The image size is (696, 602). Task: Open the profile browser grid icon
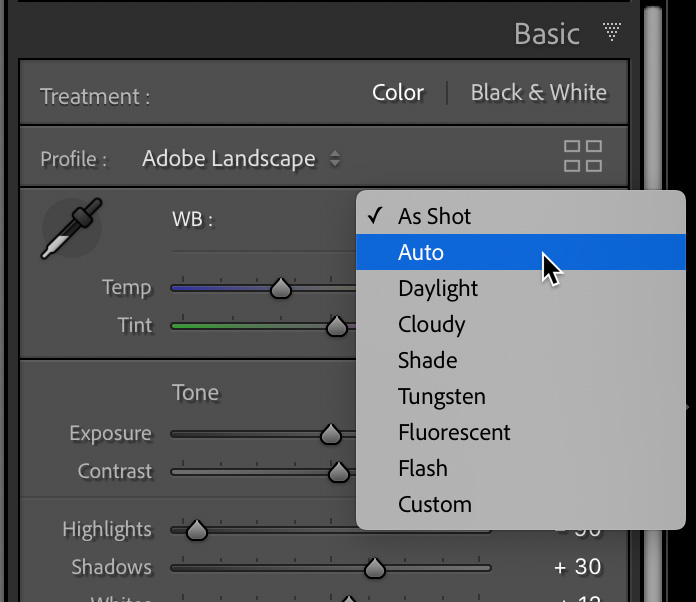(x=583, y=157)
